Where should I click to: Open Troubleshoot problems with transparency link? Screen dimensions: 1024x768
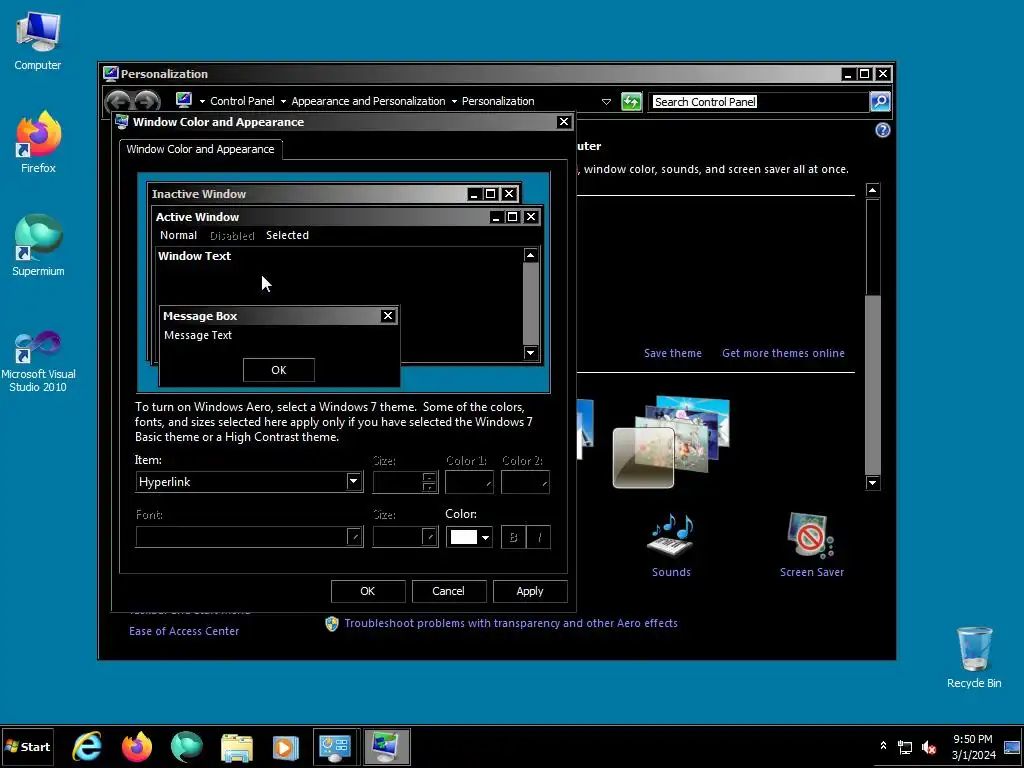pyautogui.click(x=511, y=624)
